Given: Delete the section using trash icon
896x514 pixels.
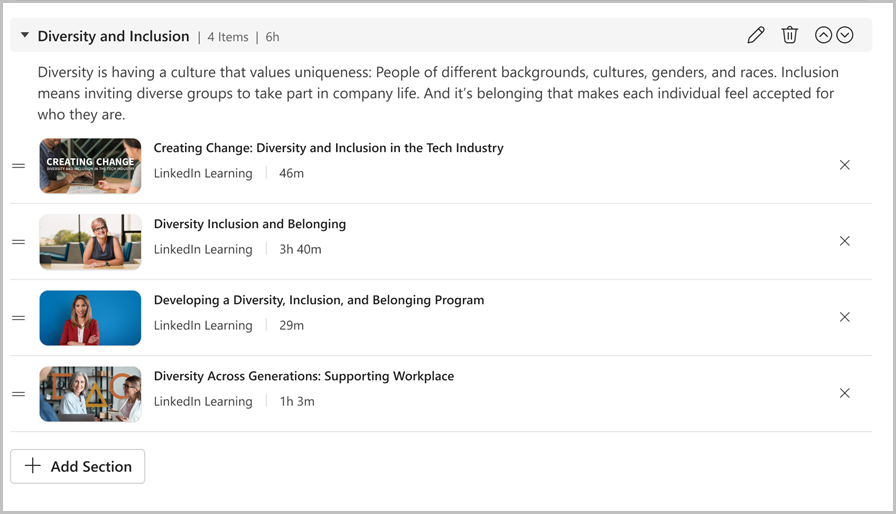Looking at the screenshot, I should click(790, 35).
